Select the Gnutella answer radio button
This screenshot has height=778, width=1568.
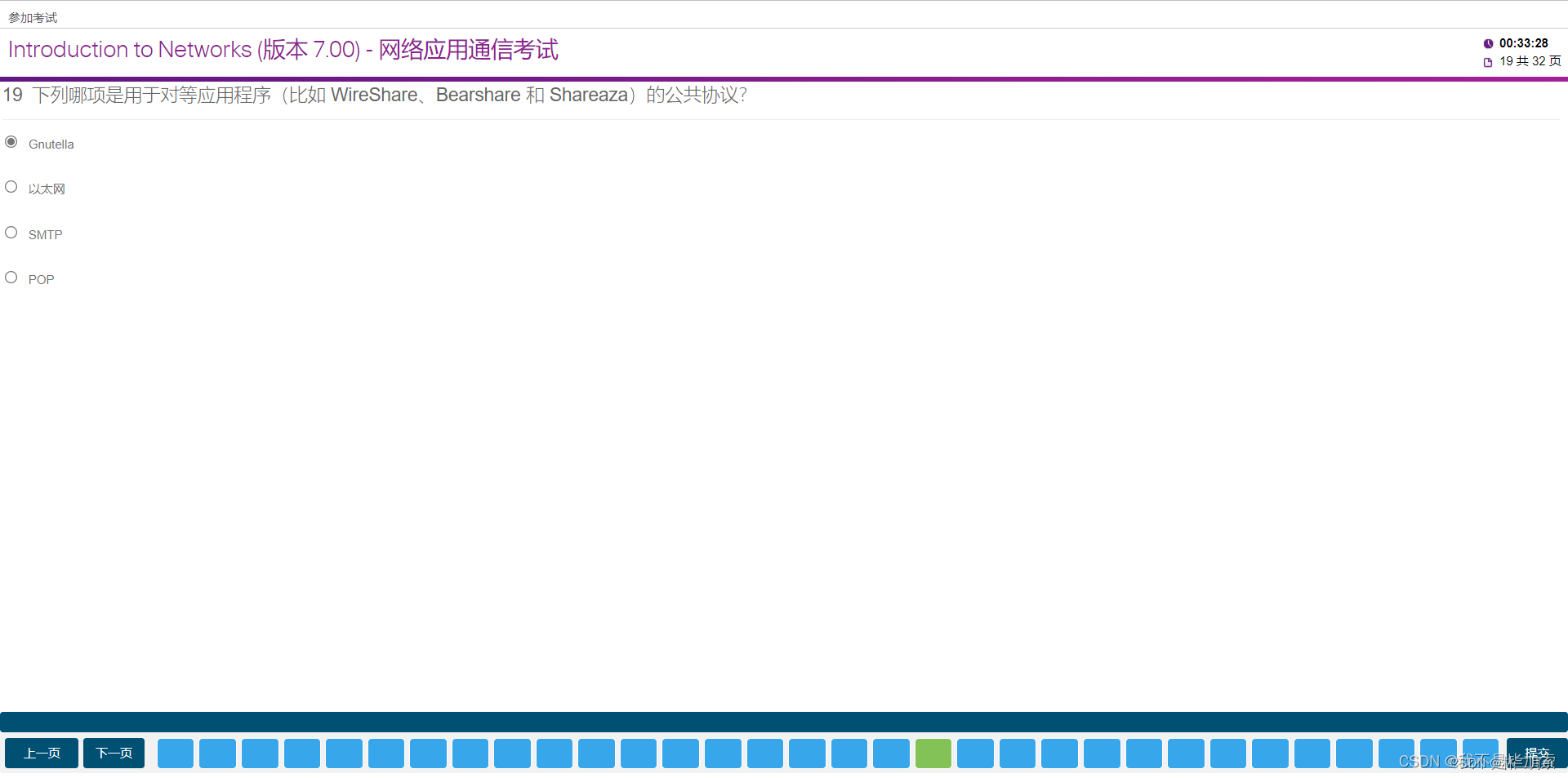[x=11, y=142]
